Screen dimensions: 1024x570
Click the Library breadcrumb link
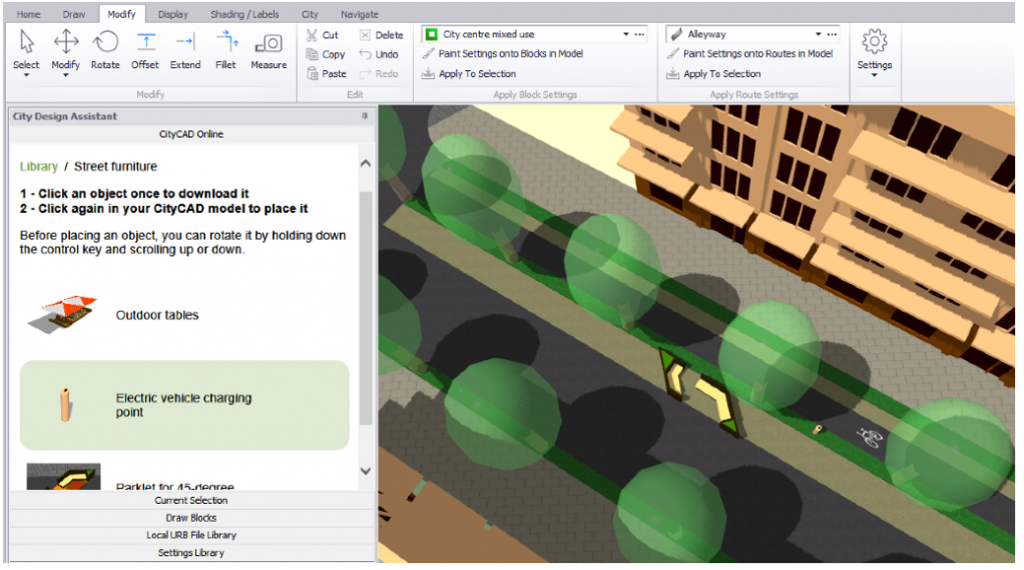[39, 166]
